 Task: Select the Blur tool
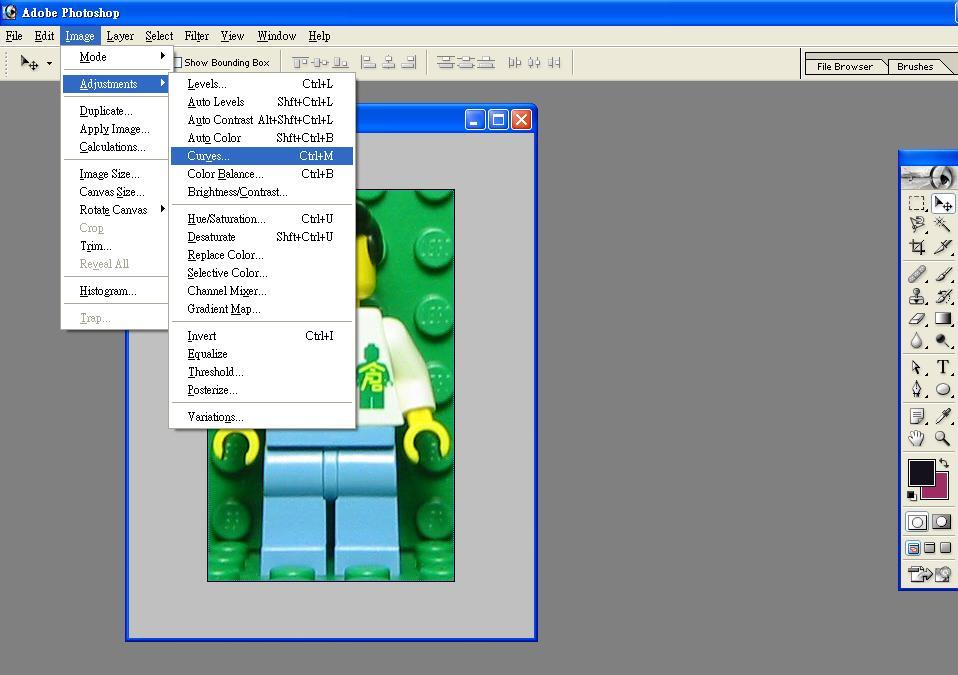click(x=916, y=340)
